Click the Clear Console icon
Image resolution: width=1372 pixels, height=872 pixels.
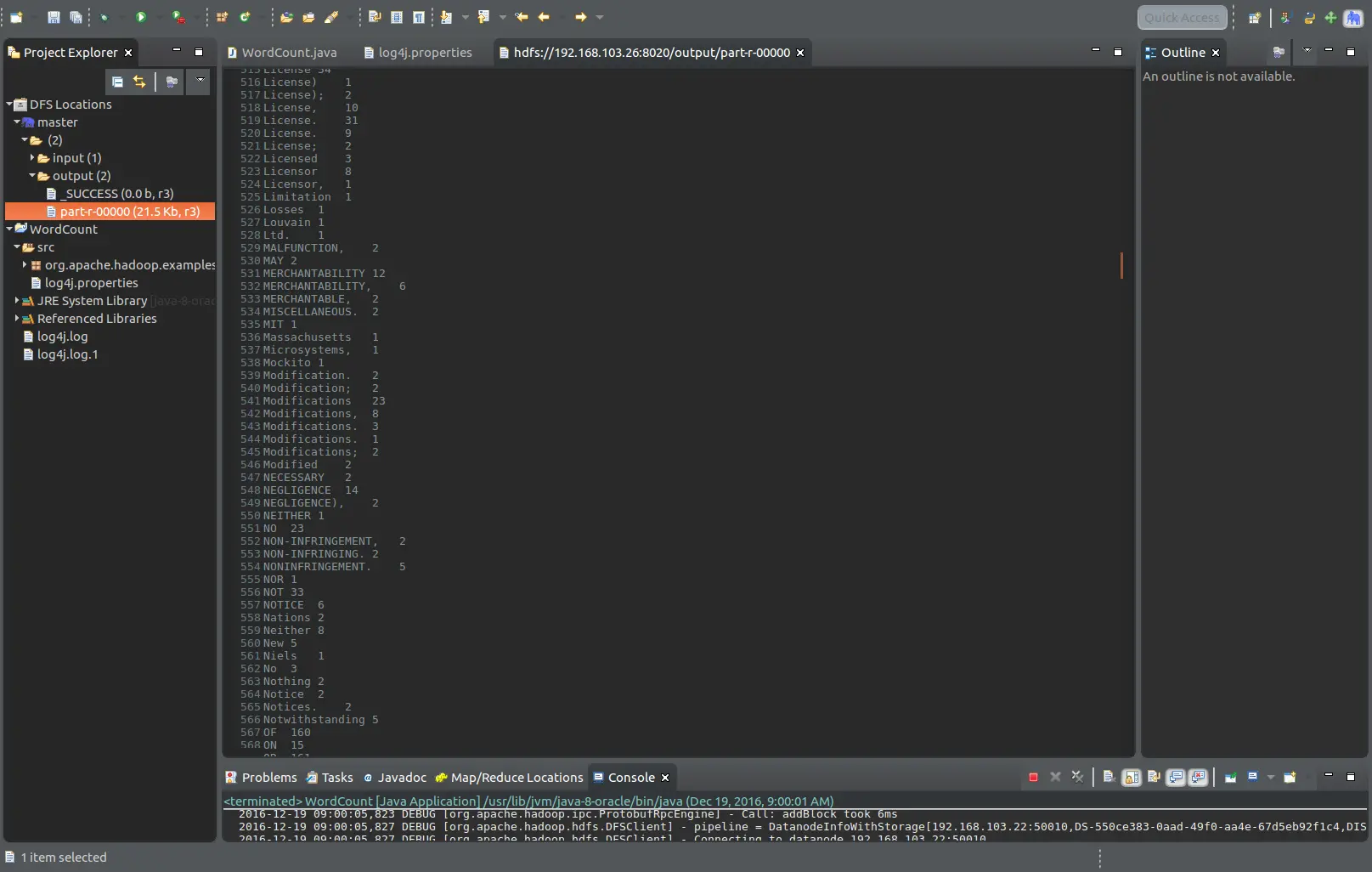(1109, 777)
